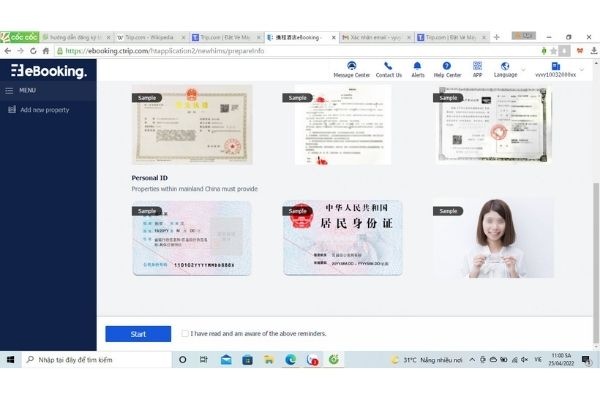Click the Contact Us phone icon
Viewport: 600px width, 400px height.
point(388,66)
